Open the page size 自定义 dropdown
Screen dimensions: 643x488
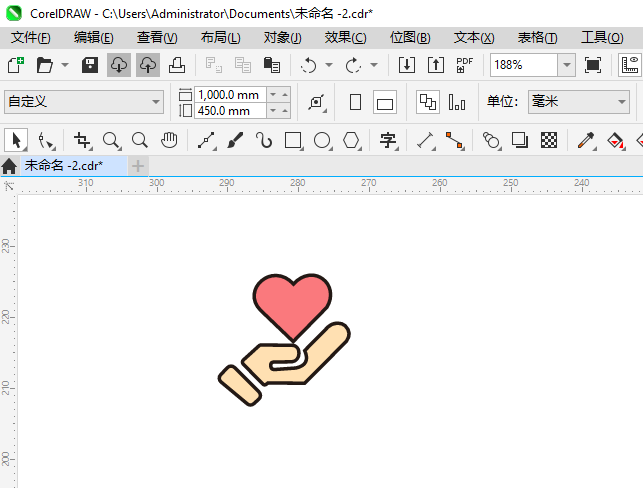pos(84,102)
